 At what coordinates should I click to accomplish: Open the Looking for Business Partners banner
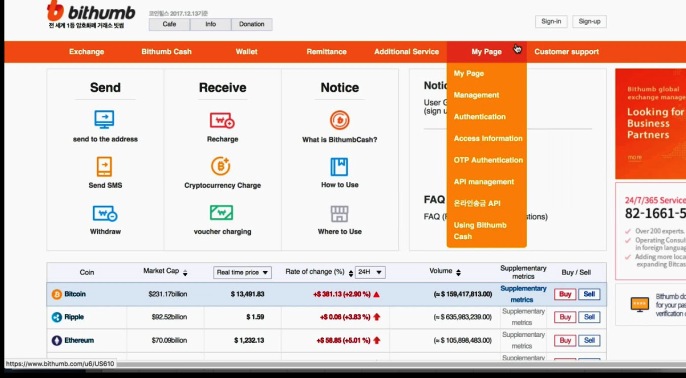point(651,123)
